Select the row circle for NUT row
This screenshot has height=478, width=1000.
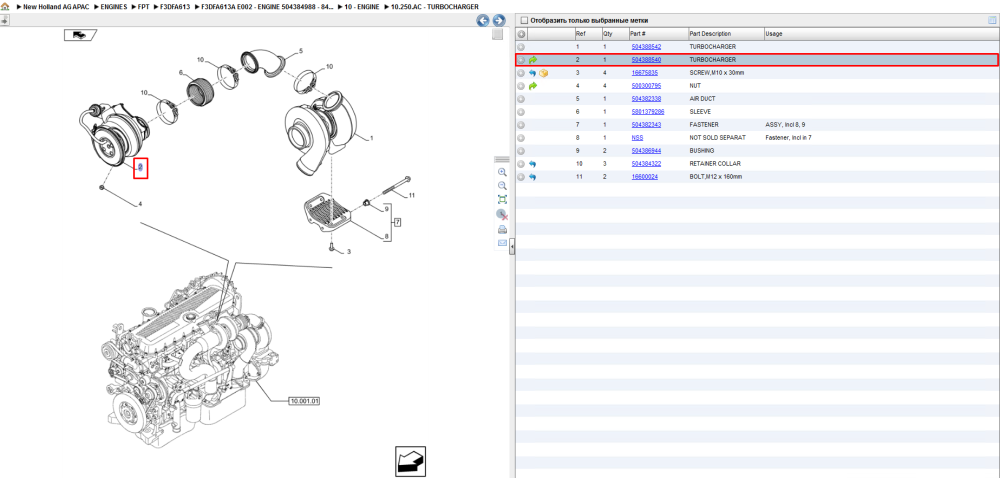tap(521, 85)
